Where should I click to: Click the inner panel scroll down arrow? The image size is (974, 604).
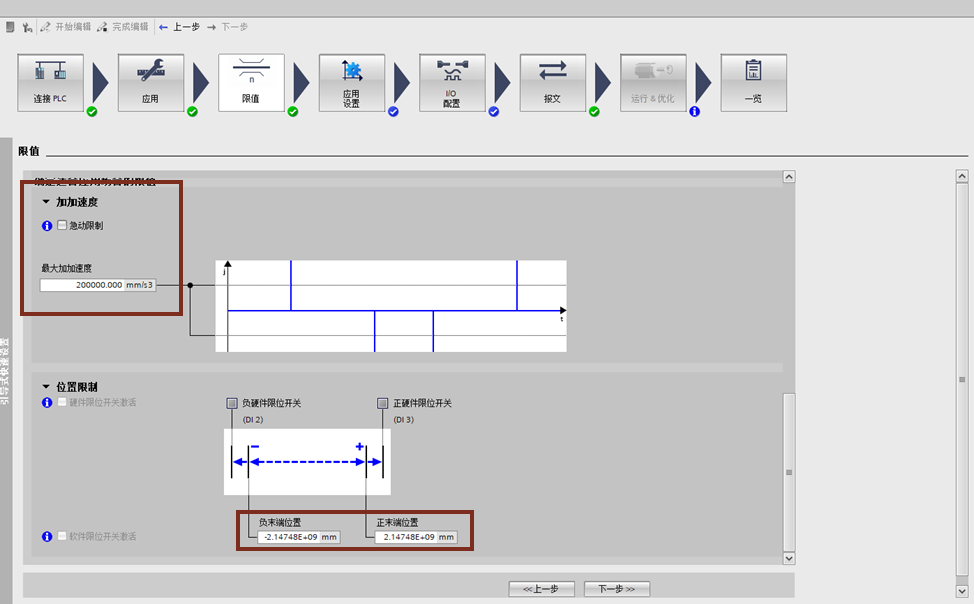788,558
